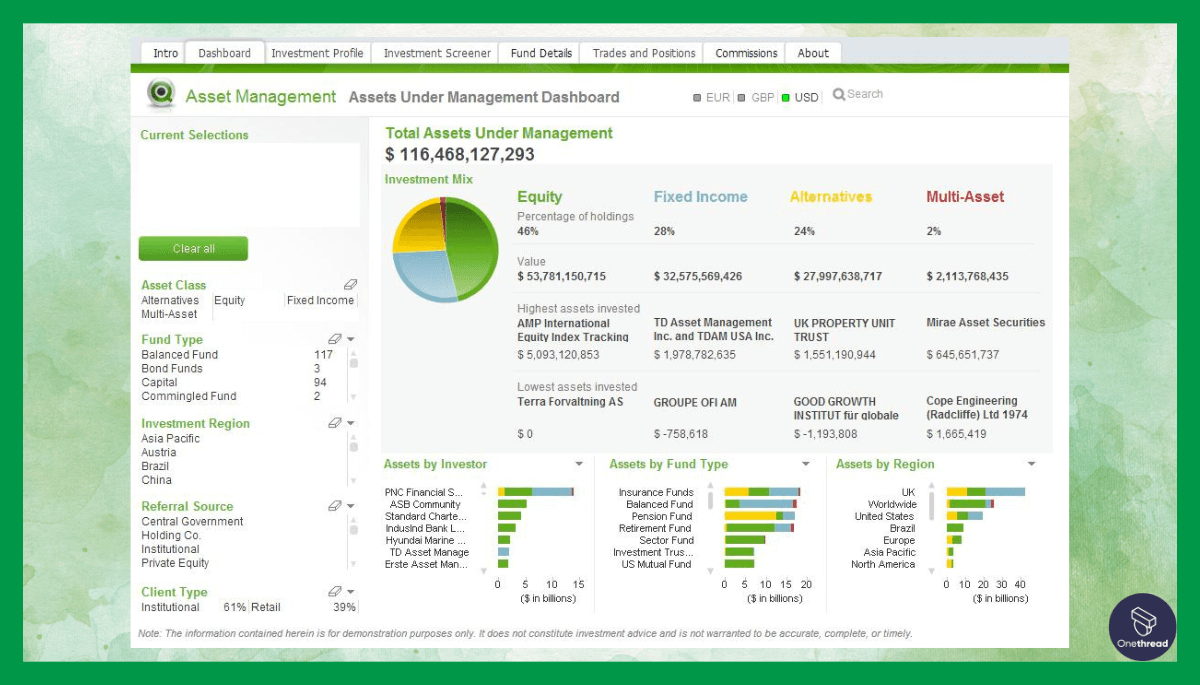
Task: Open the Assets by Region dropdown
Action: (x=1031, y=464)
